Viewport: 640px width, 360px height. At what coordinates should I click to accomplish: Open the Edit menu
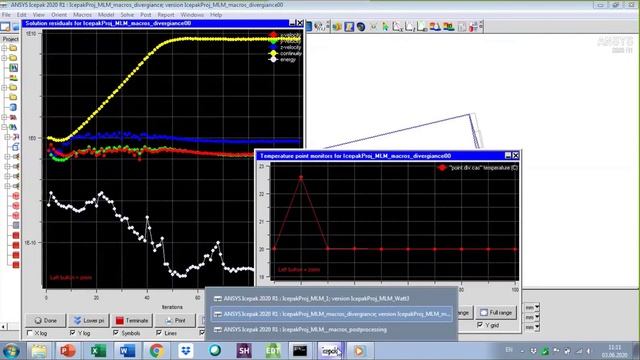tap(22, 15)
